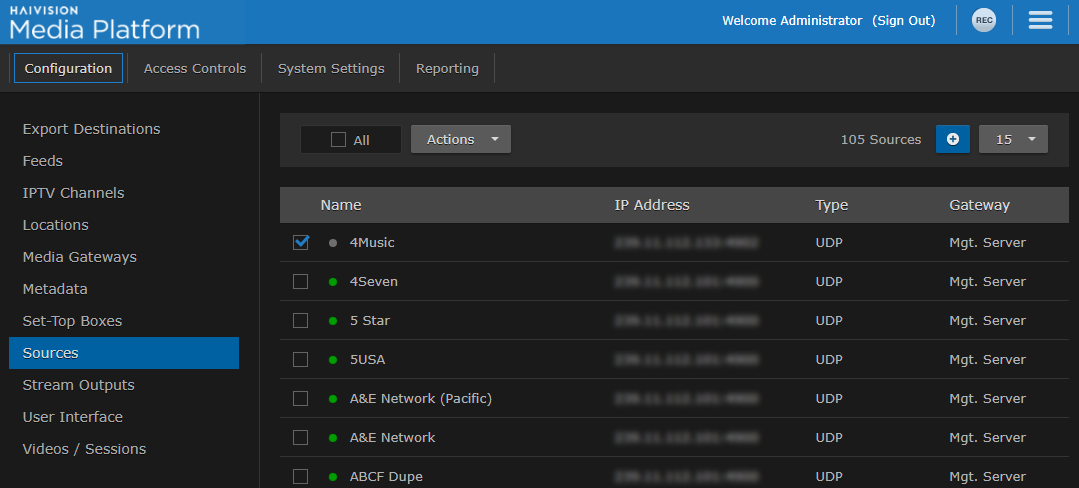Click the gray status dot beside 4Music
The width and height of the screenshot is (1079, 488).
coord(333,243)
